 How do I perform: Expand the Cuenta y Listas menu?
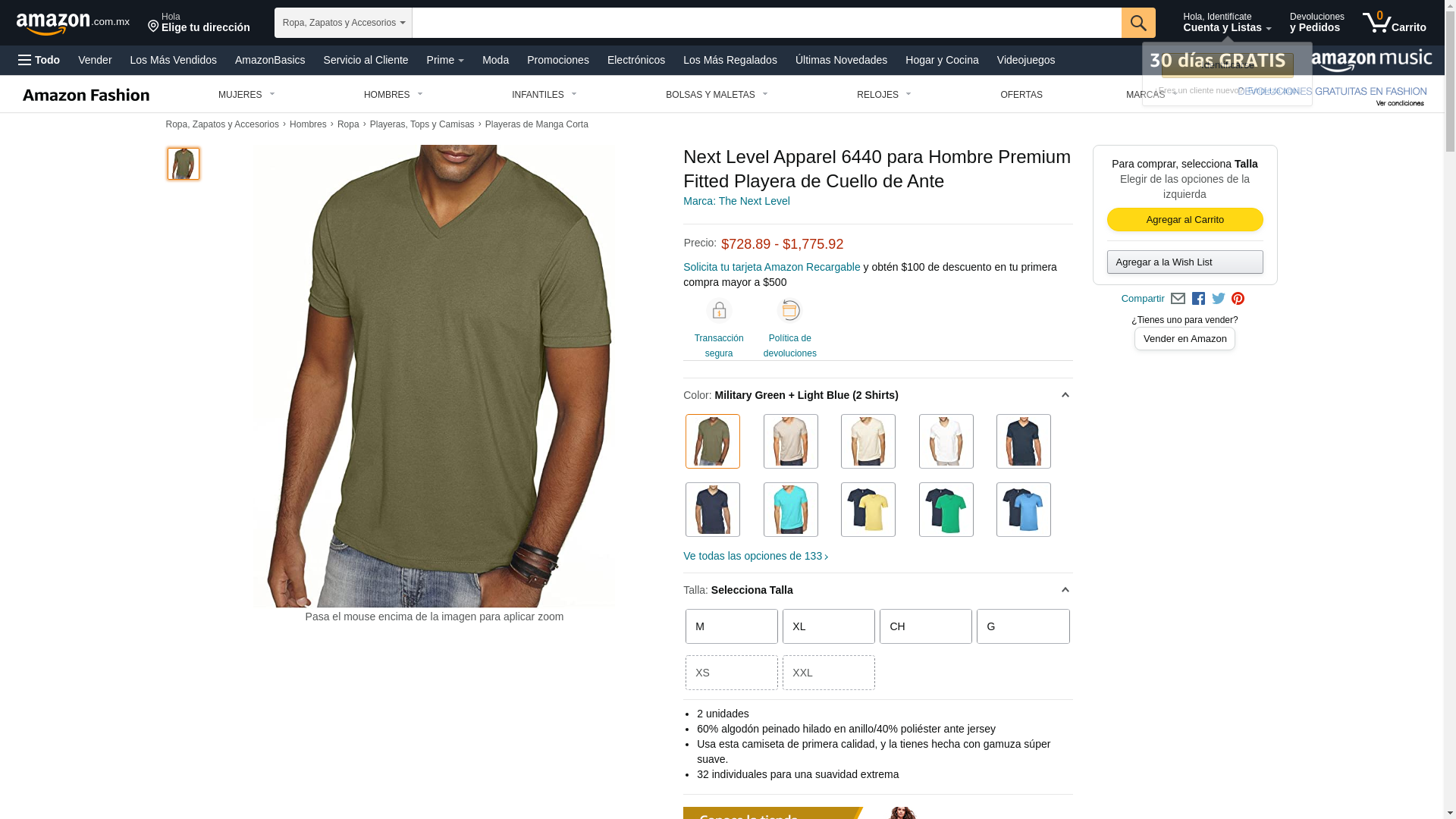[1227, 23]
